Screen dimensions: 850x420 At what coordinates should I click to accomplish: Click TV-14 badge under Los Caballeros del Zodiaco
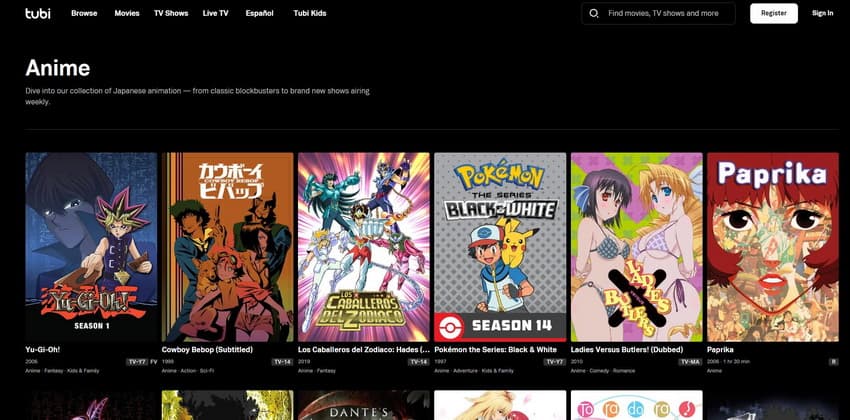419,361
